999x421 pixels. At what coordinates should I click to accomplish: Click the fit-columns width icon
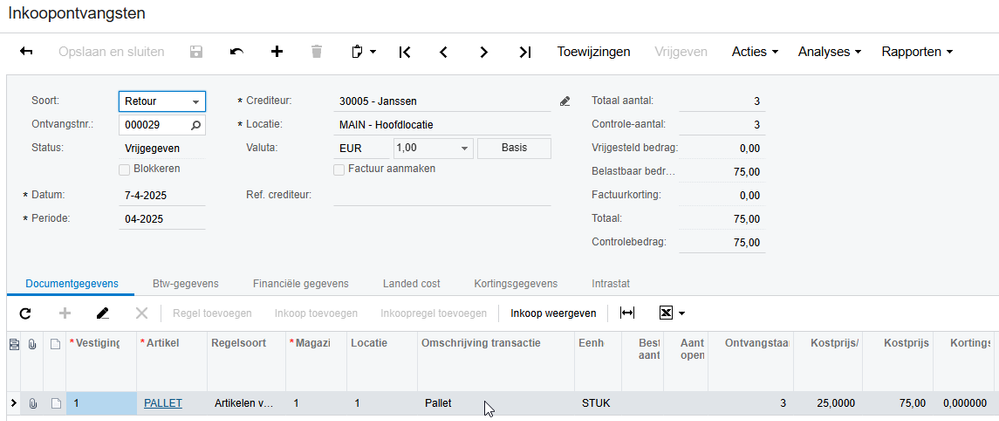coord(628,313)
